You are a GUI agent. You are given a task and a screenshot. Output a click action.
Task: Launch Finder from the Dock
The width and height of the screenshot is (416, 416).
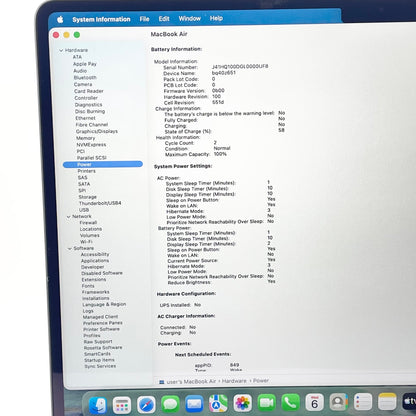click(x=97, y=405)
